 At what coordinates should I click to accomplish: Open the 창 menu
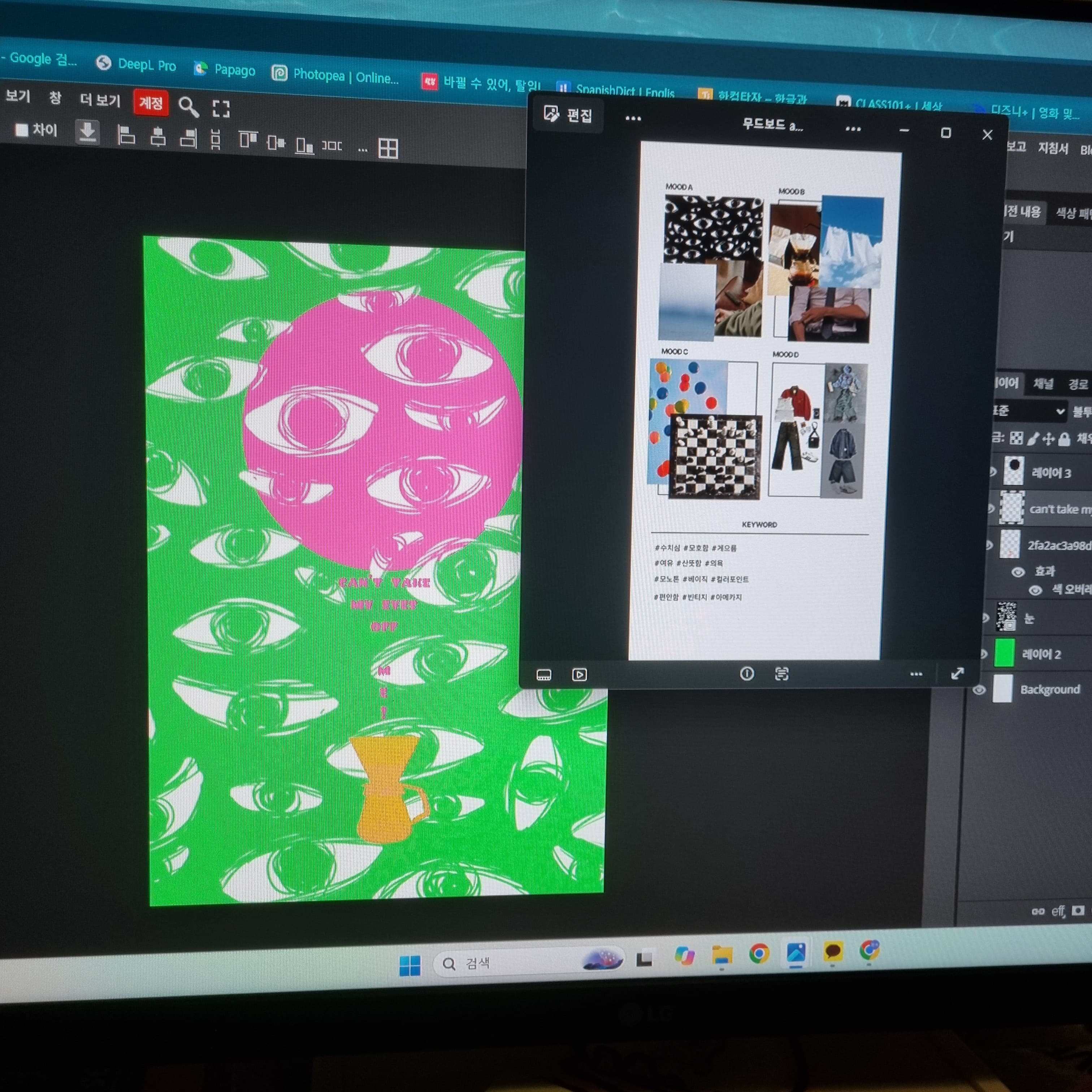(x=55, y=98)
